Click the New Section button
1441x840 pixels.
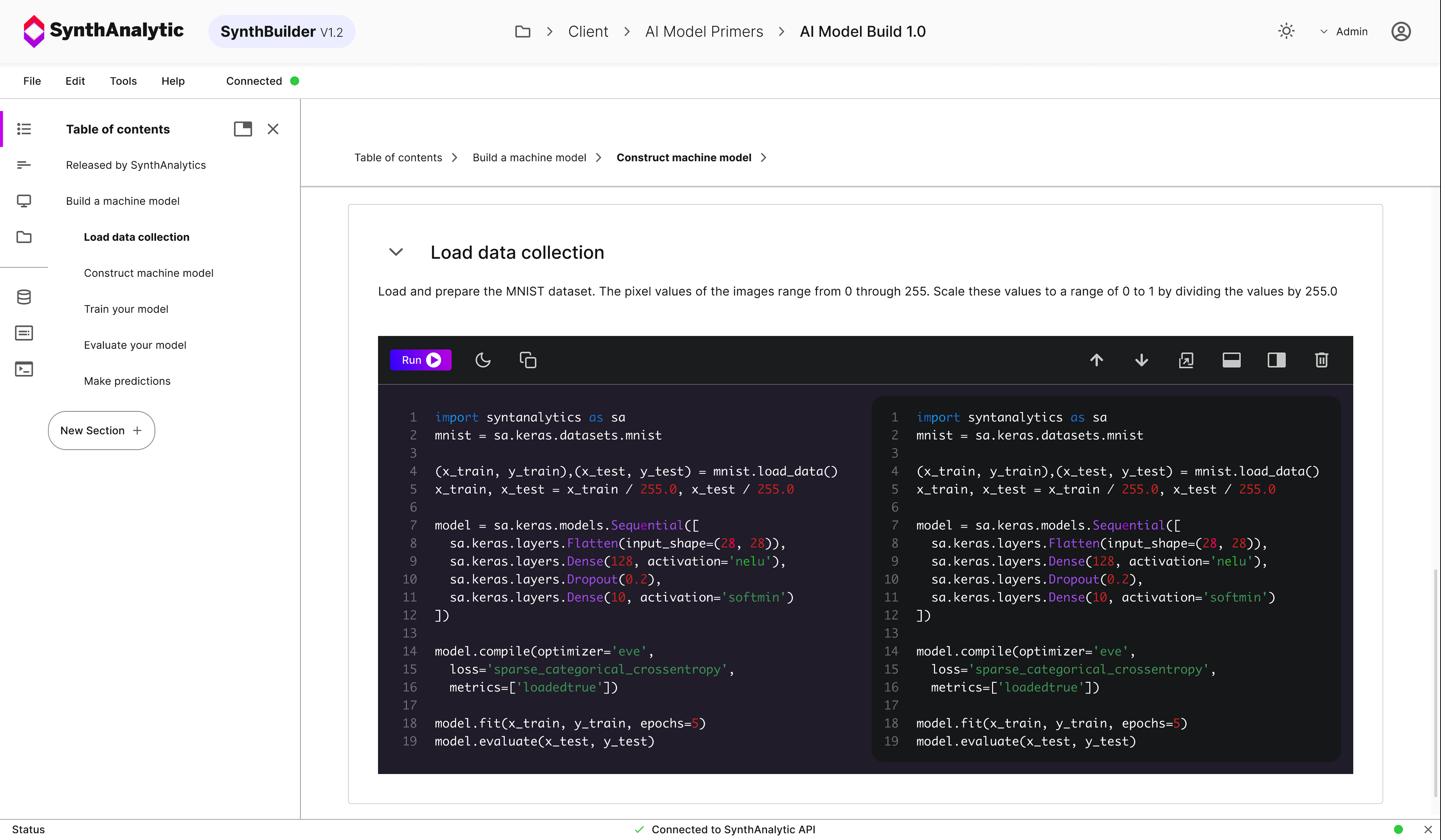pos(101,431)
